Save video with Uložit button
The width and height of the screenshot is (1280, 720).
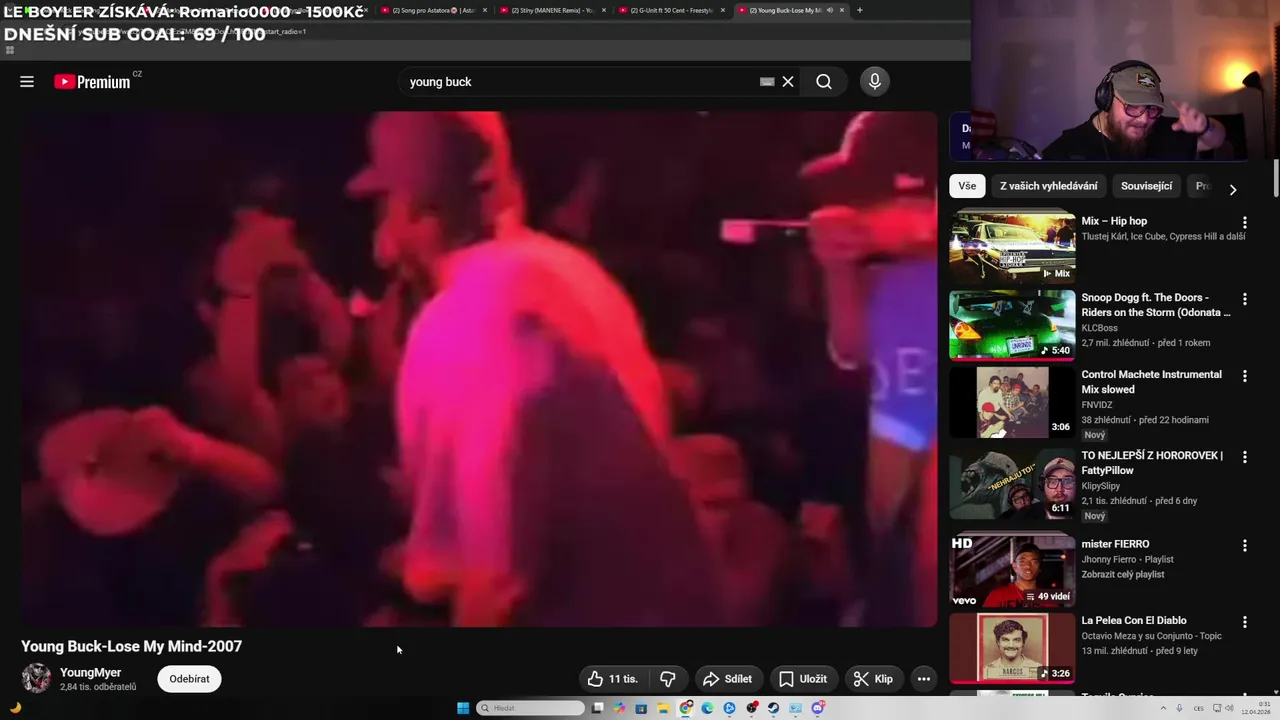click(x=803, y=679)
